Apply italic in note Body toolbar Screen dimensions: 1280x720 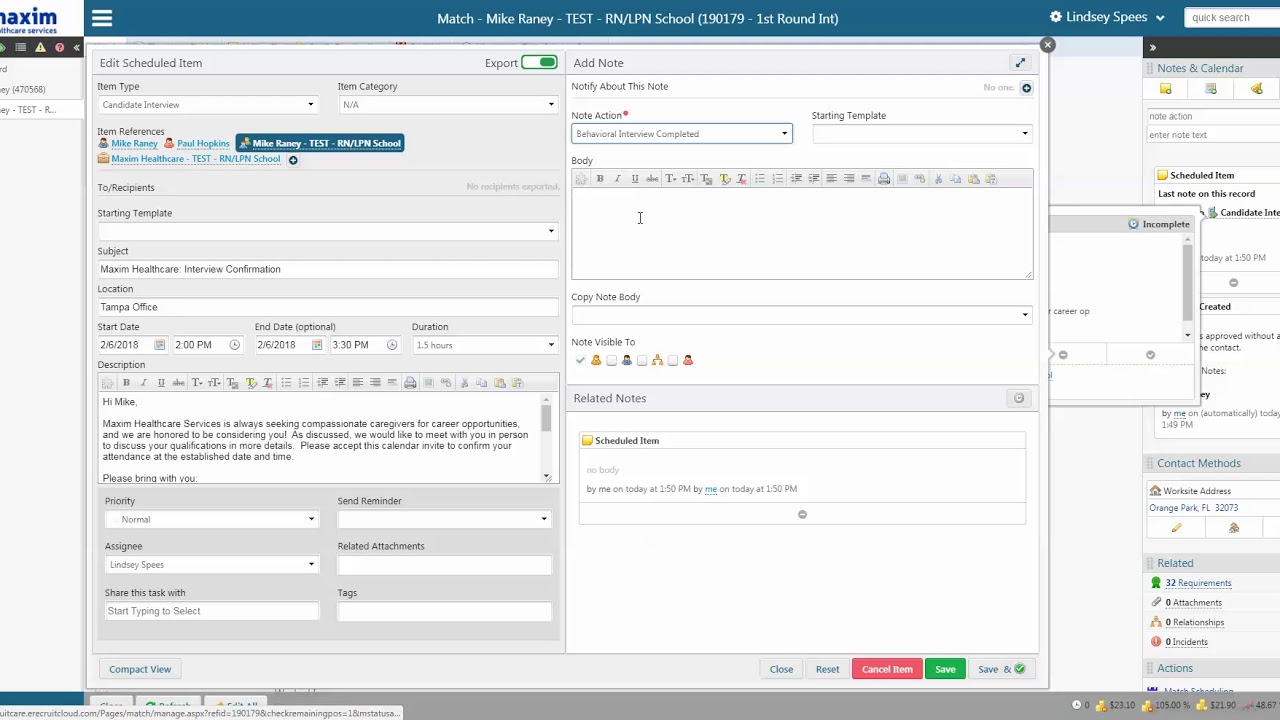pyautogui.click(x=617, y=179)
